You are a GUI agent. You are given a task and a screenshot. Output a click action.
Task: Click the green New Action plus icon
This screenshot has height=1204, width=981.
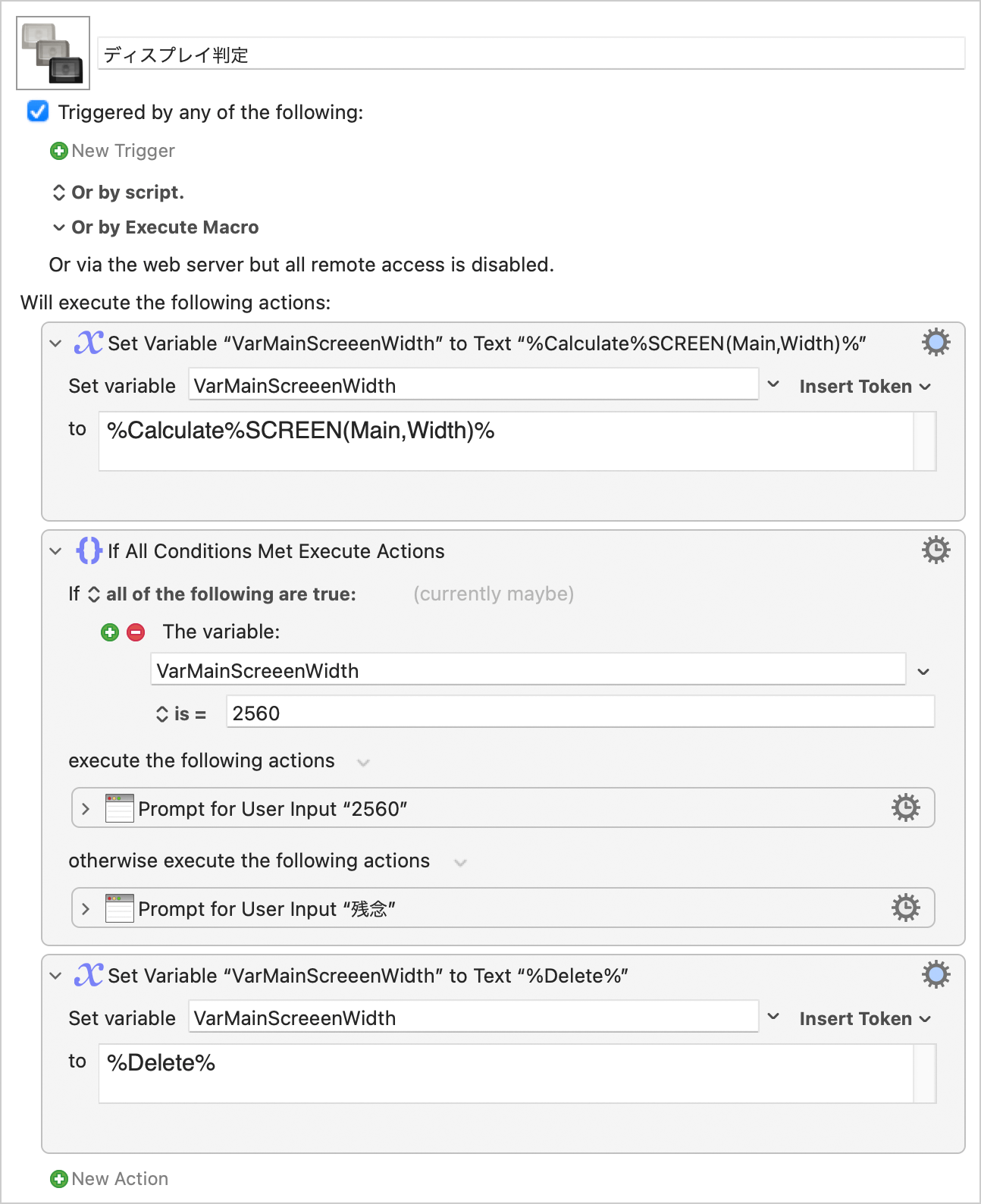(x=58, y=1179)
